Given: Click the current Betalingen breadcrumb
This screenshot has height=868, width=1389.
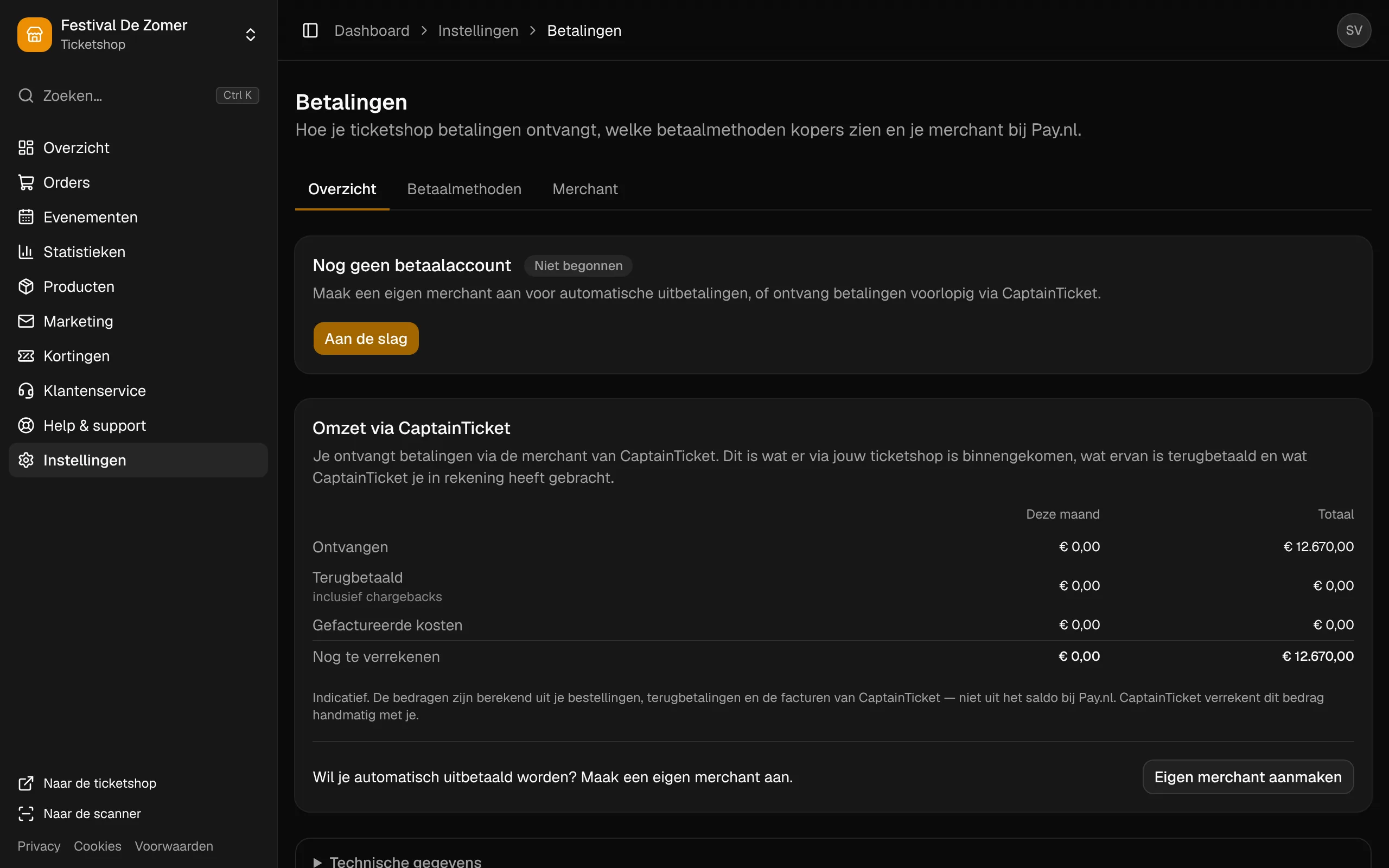Looking at the screenshot, I should coord(584,30).
